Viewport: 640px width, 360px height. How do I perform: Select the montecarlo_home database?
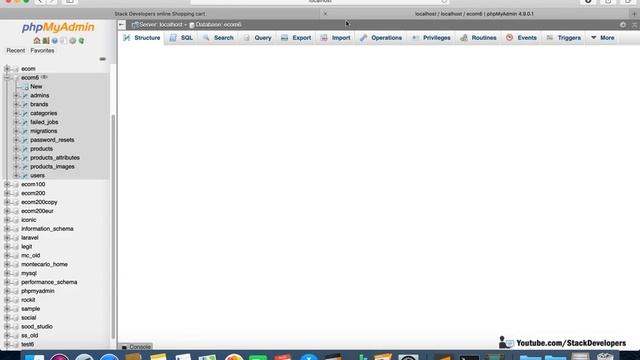coord(44,264)
